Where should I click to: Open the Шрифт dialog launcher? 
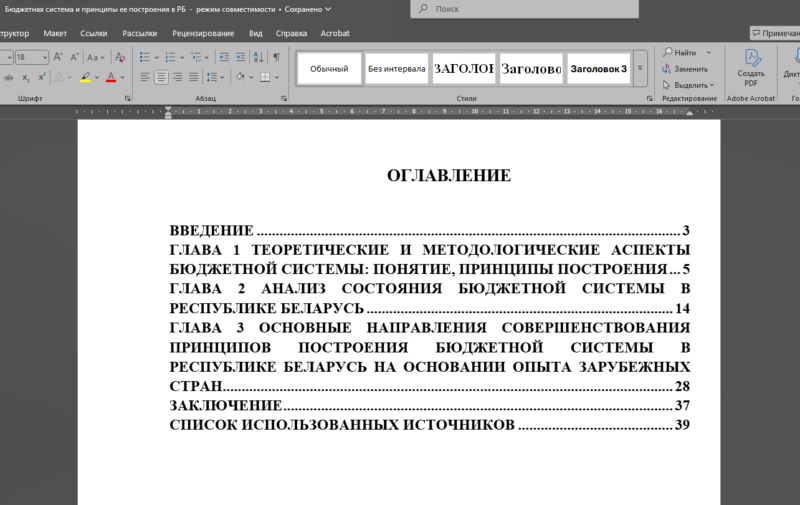coord(128,98)
